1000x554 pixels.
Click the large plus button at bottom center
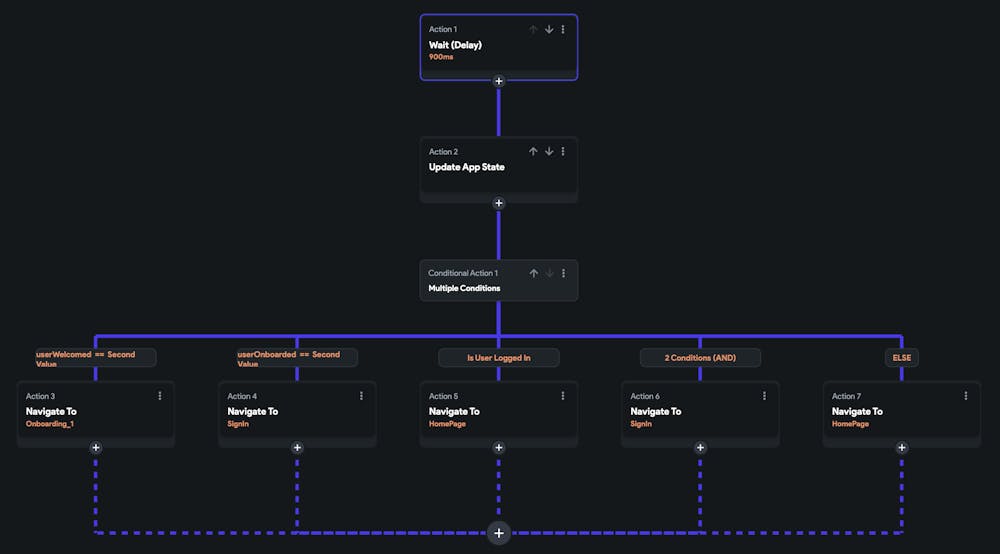(499, 533)
